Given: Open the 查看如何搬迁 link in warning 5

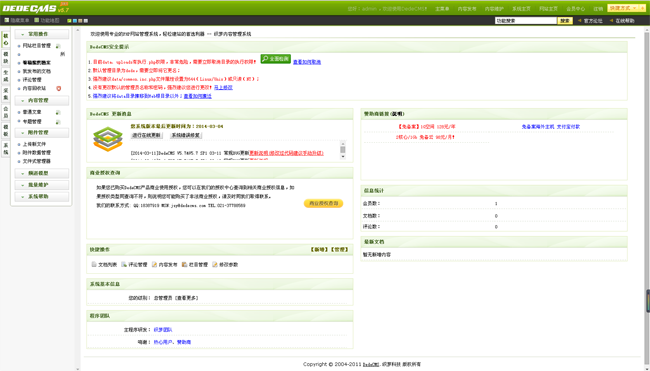Looking at the screenshot, I should pyautogui.click(x=197, y=96).
